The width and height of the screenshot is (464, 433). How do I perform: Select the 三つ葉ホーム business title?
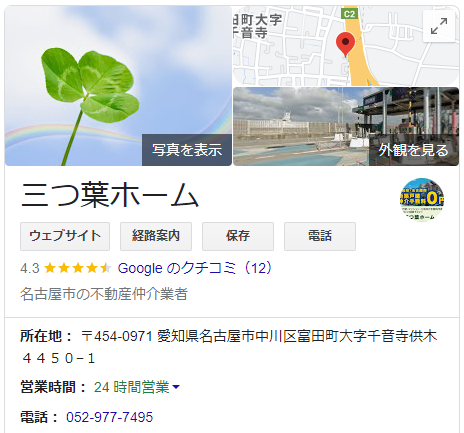(x=110, y=195)
